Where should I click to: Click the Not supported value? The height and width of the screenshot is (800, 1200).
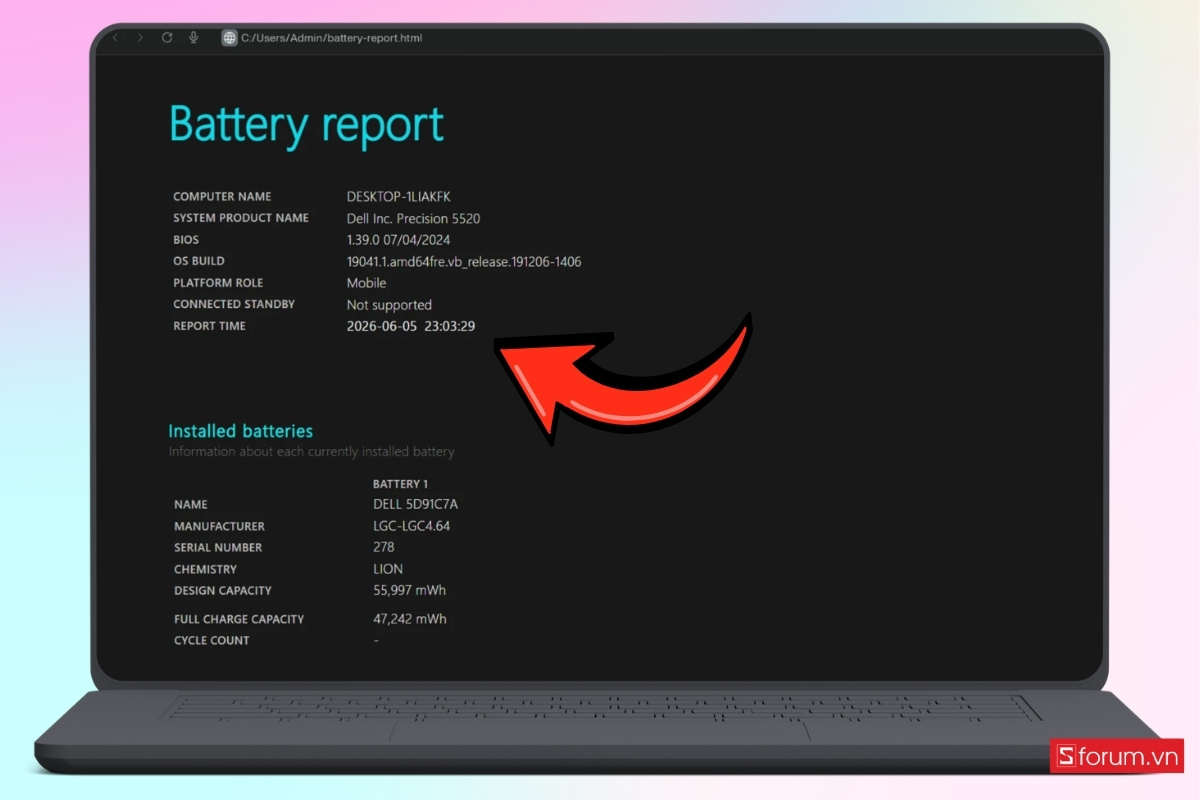(389, 305)
